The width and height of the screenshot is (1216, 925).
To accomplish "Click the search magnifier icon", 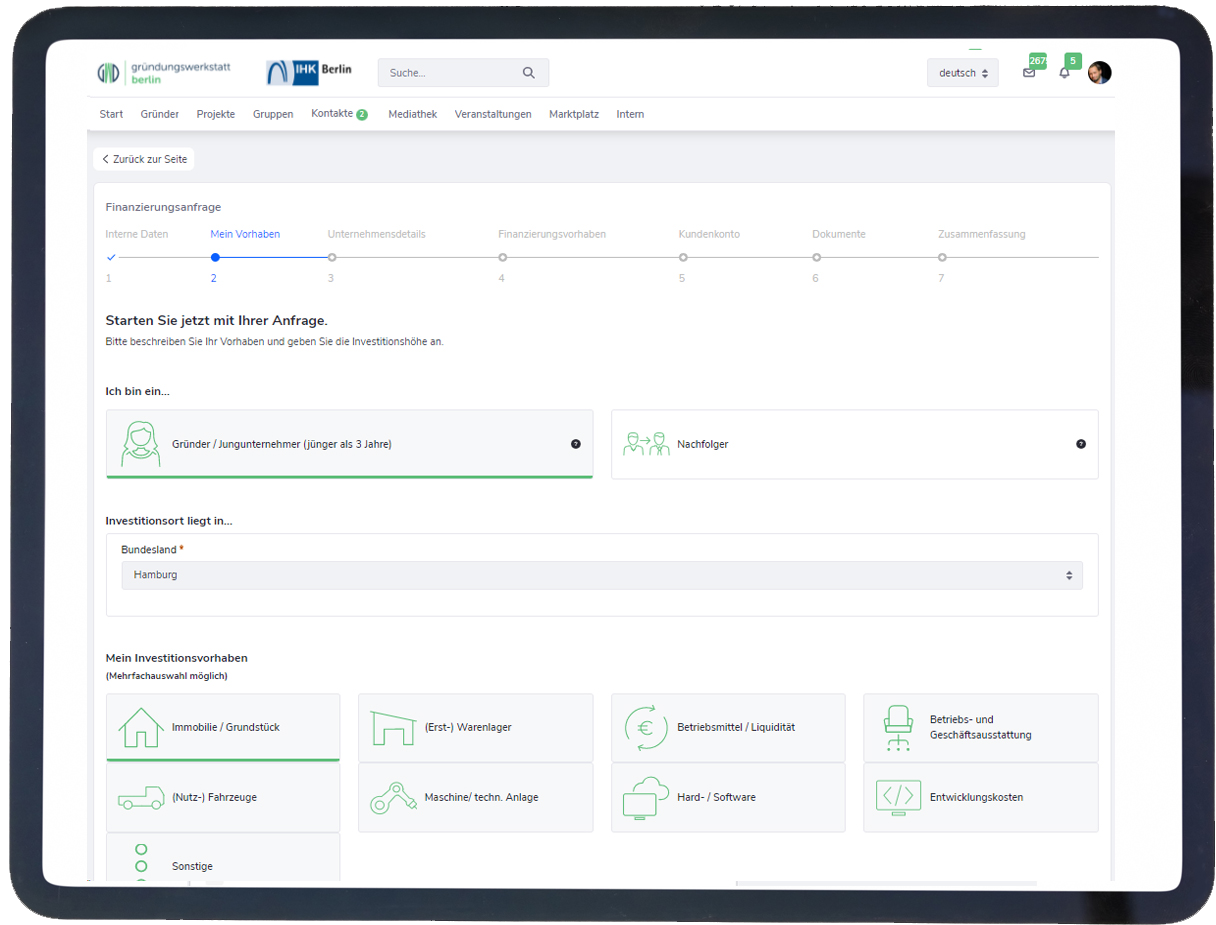I will coord(528,73).
